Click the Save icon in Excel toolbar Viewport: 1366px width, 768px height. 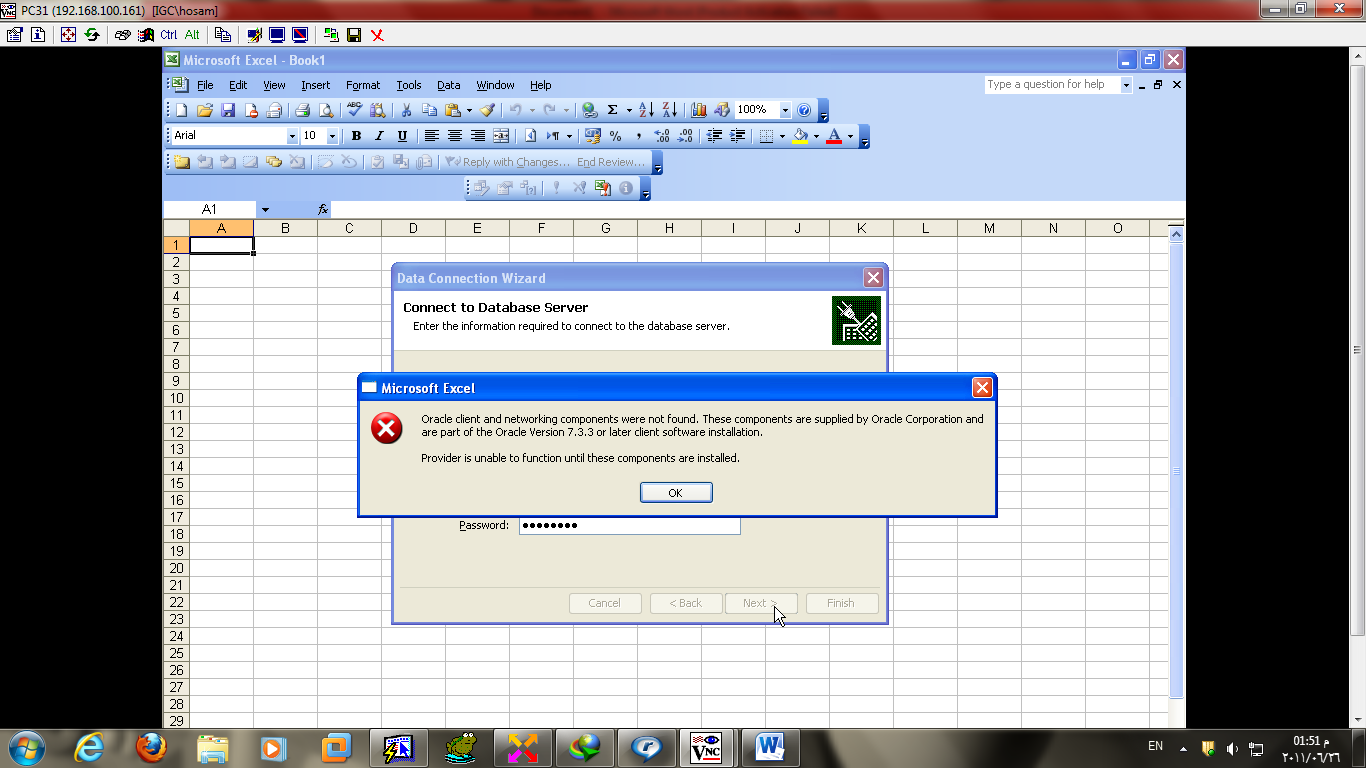pyautogui.click(x=228, y=110)
